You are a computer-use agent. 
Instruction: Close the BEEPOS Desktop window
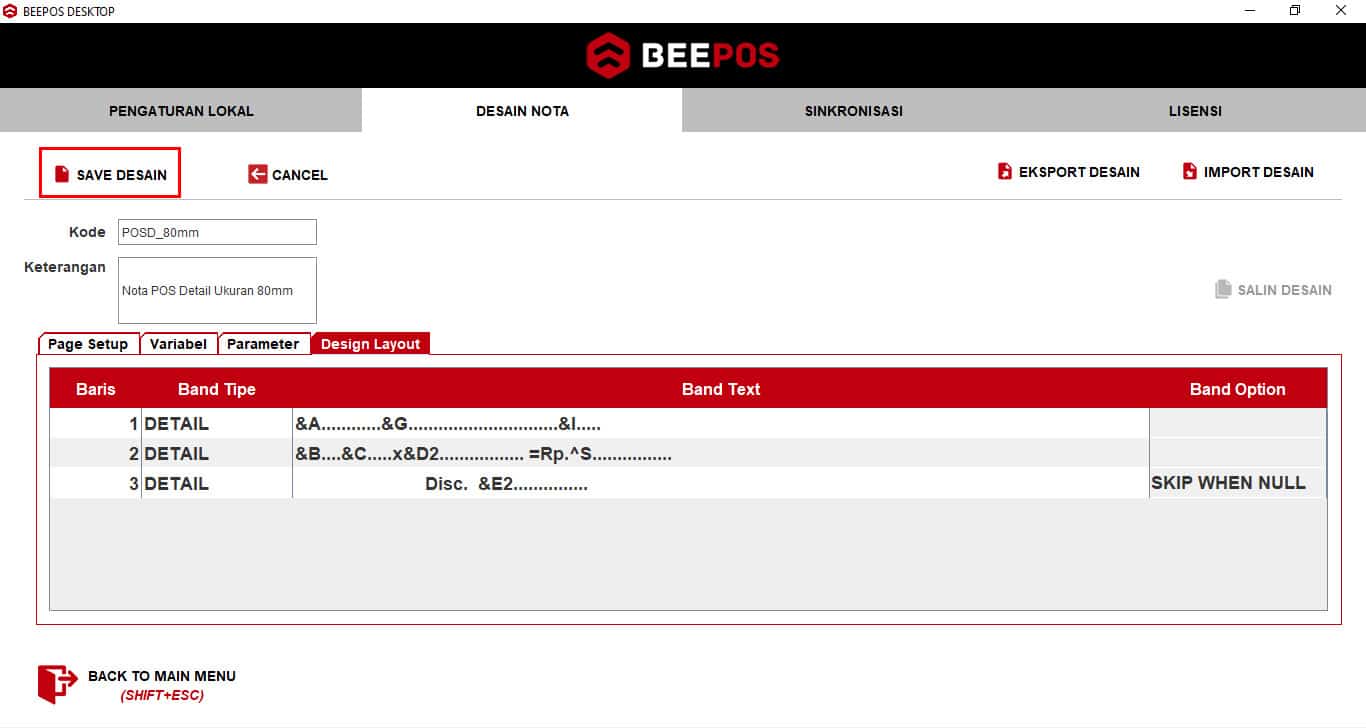click(1341, 11)
